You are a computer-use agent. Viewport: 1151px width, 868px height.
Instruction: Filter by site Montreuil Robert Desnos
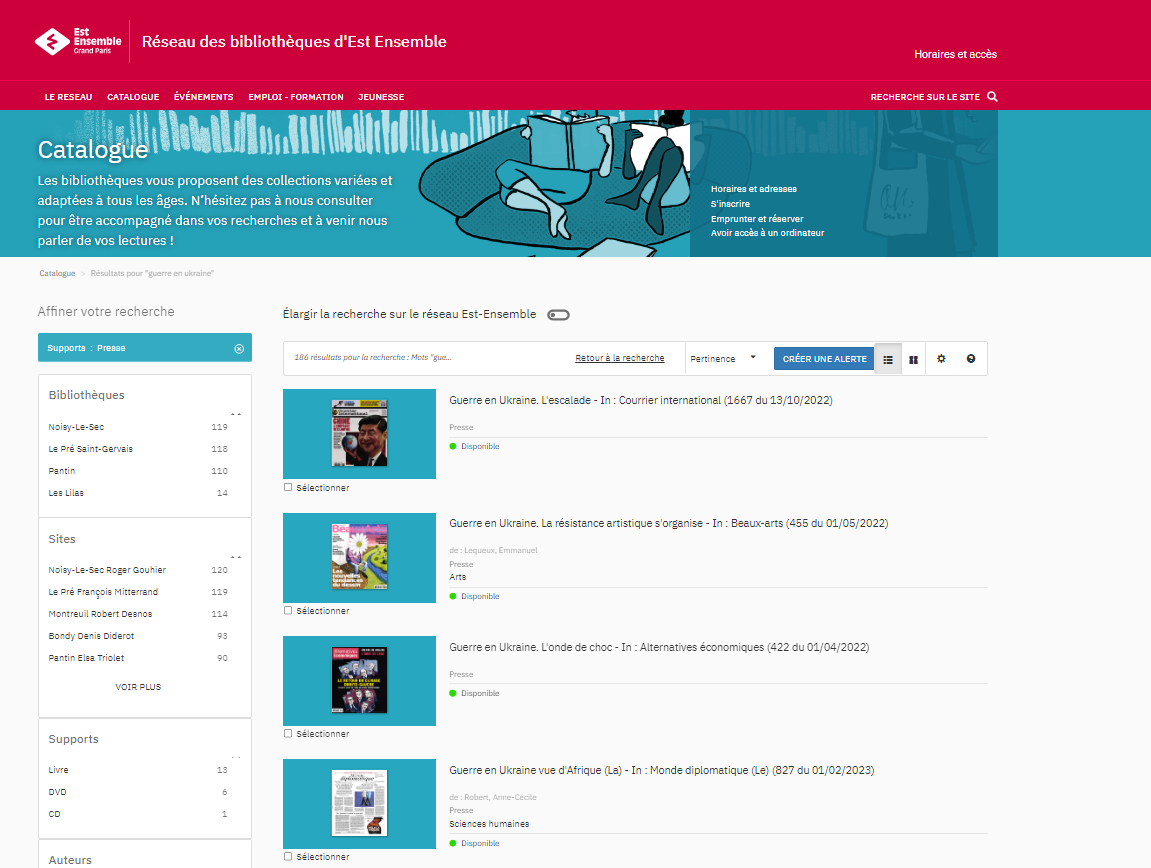101,614
